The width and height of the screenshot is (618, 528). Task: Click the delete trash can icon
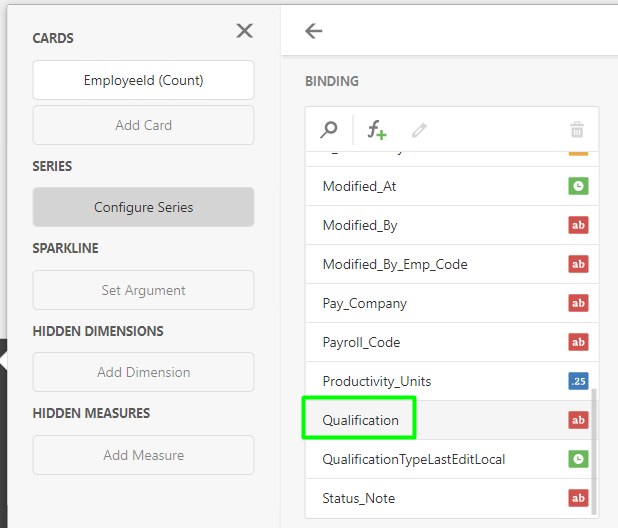tap(577, 130)
